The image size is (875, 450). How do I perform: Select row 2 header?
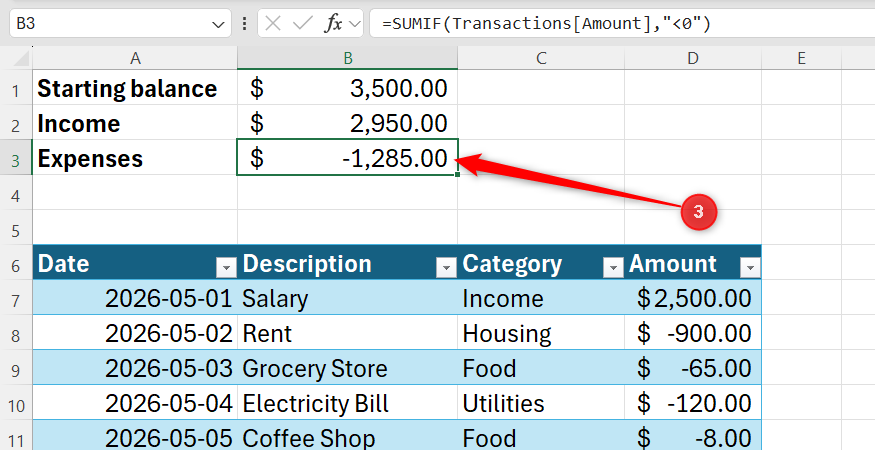coord(16,123)
